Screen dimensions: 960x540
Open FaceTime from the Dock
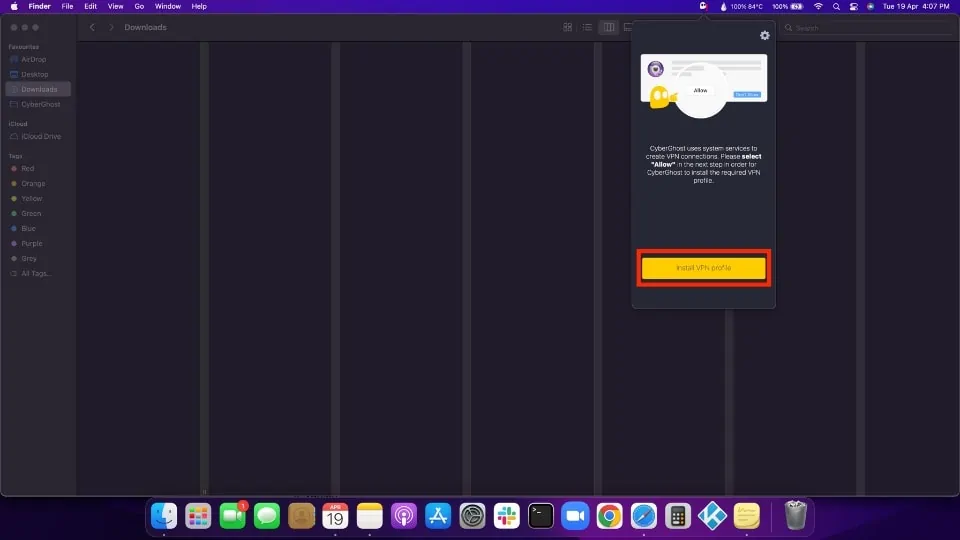tap(233, 516)
